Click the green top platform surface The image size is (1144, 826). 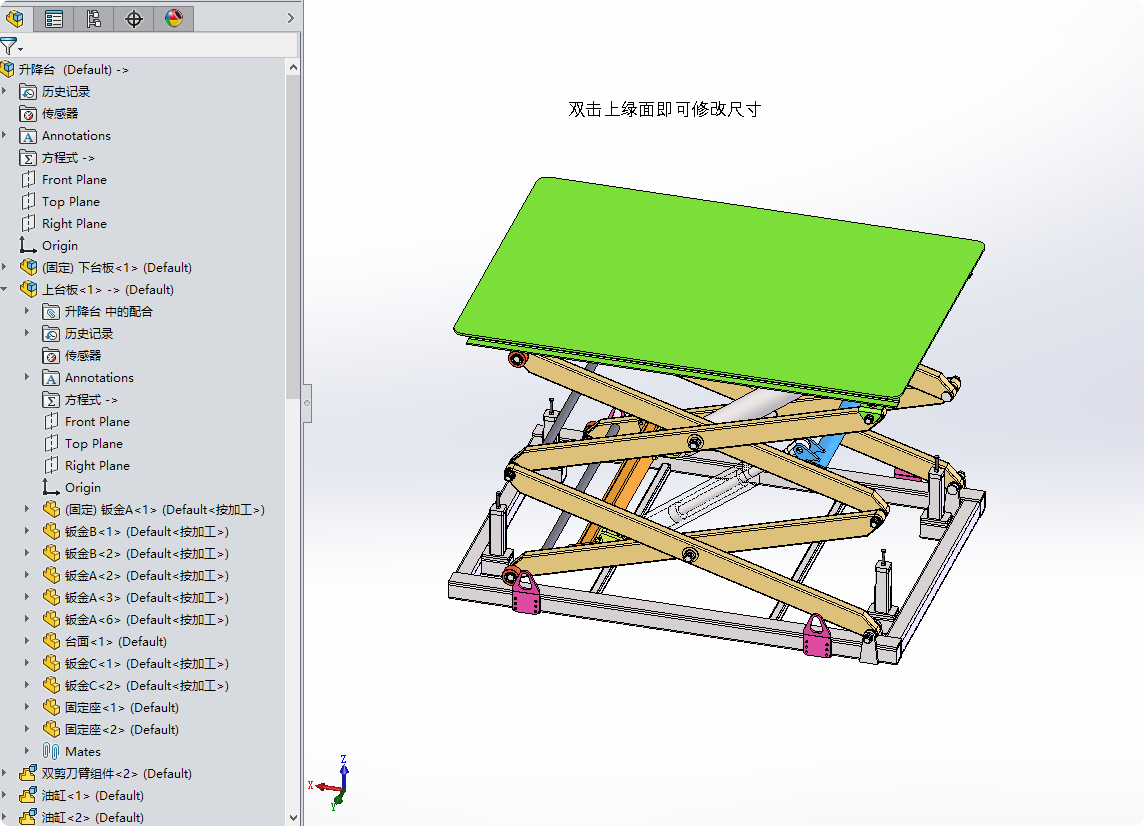point(719,288)
